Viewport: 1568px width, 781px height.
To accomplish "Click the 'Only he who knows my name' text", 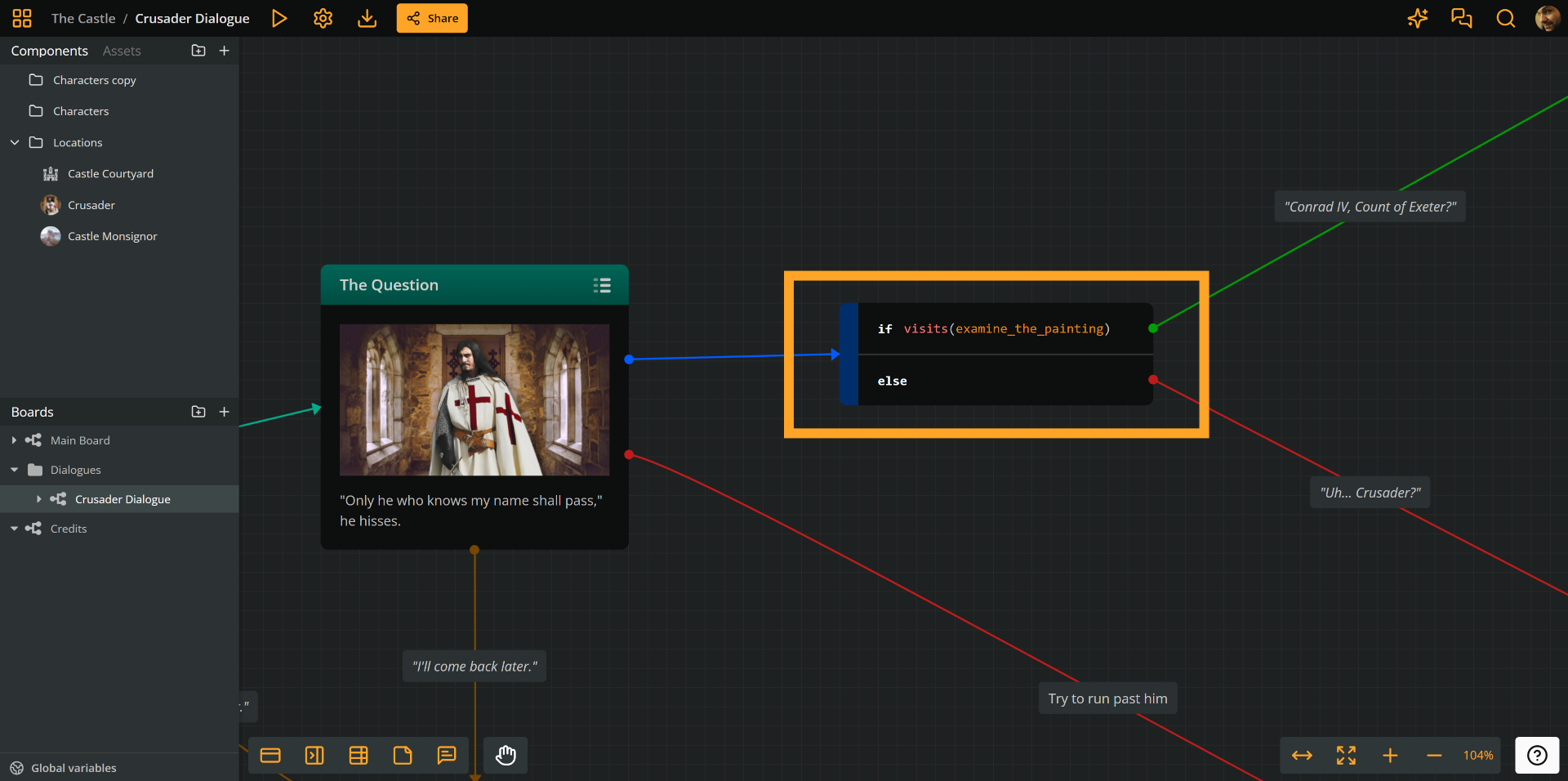I will pos(471,511).
